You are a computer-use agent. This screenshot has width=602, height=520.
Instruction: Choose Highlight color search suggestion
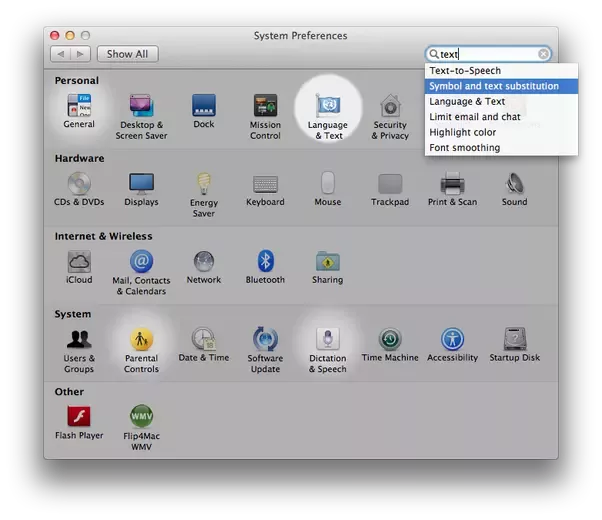[501, 132]
